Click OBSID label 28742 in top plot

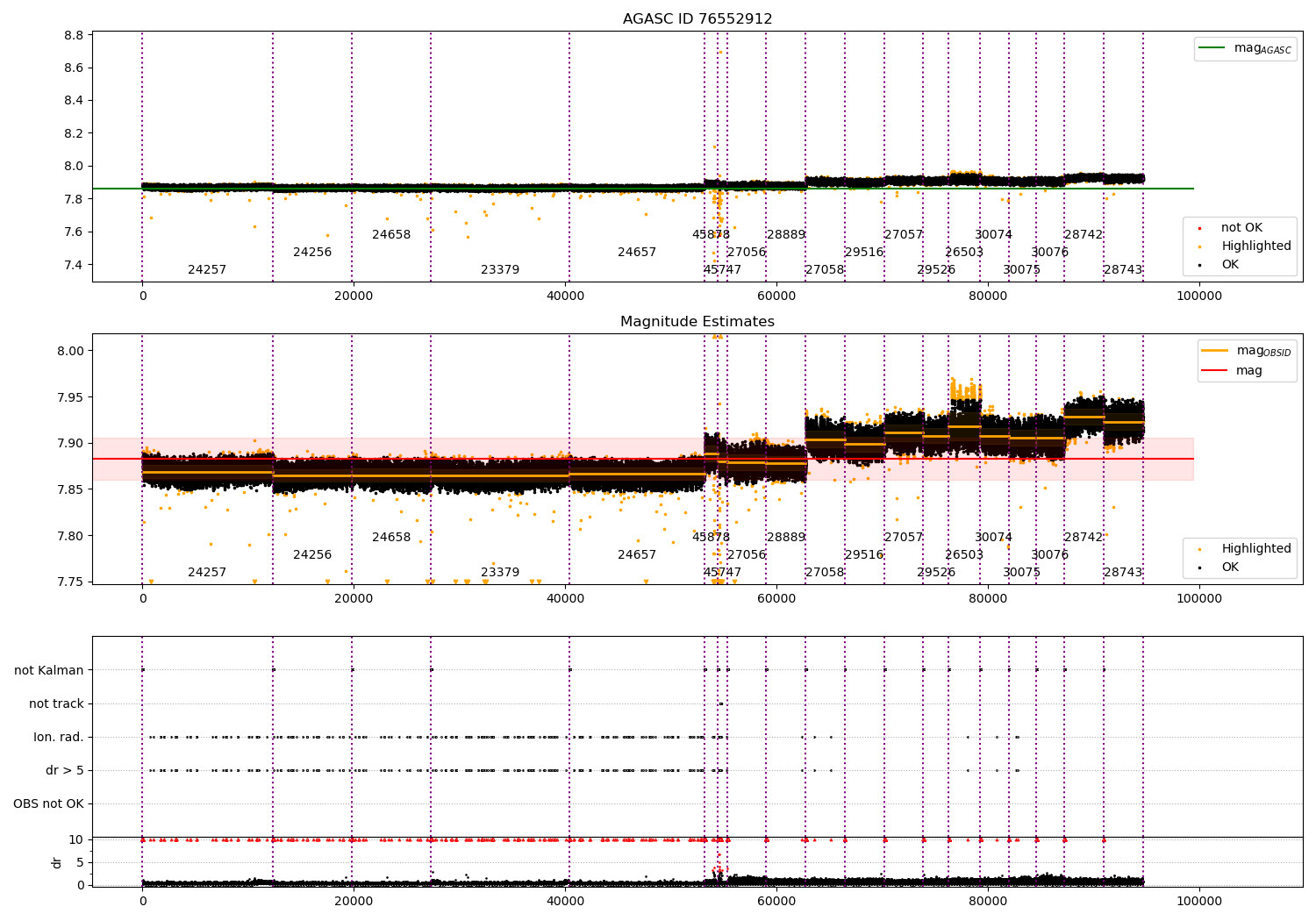pyautogui.click(x=1084, y=235)
